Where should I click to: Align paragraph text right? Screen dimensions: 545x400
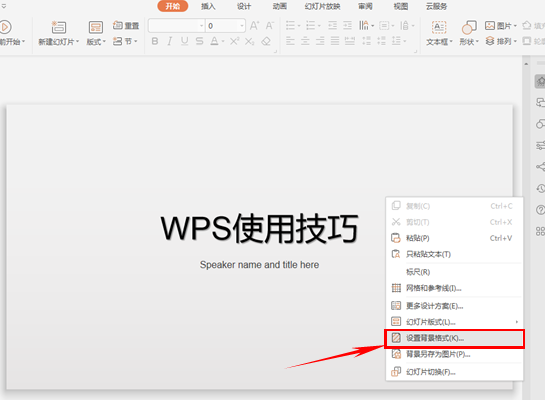(x=320, y=41)
